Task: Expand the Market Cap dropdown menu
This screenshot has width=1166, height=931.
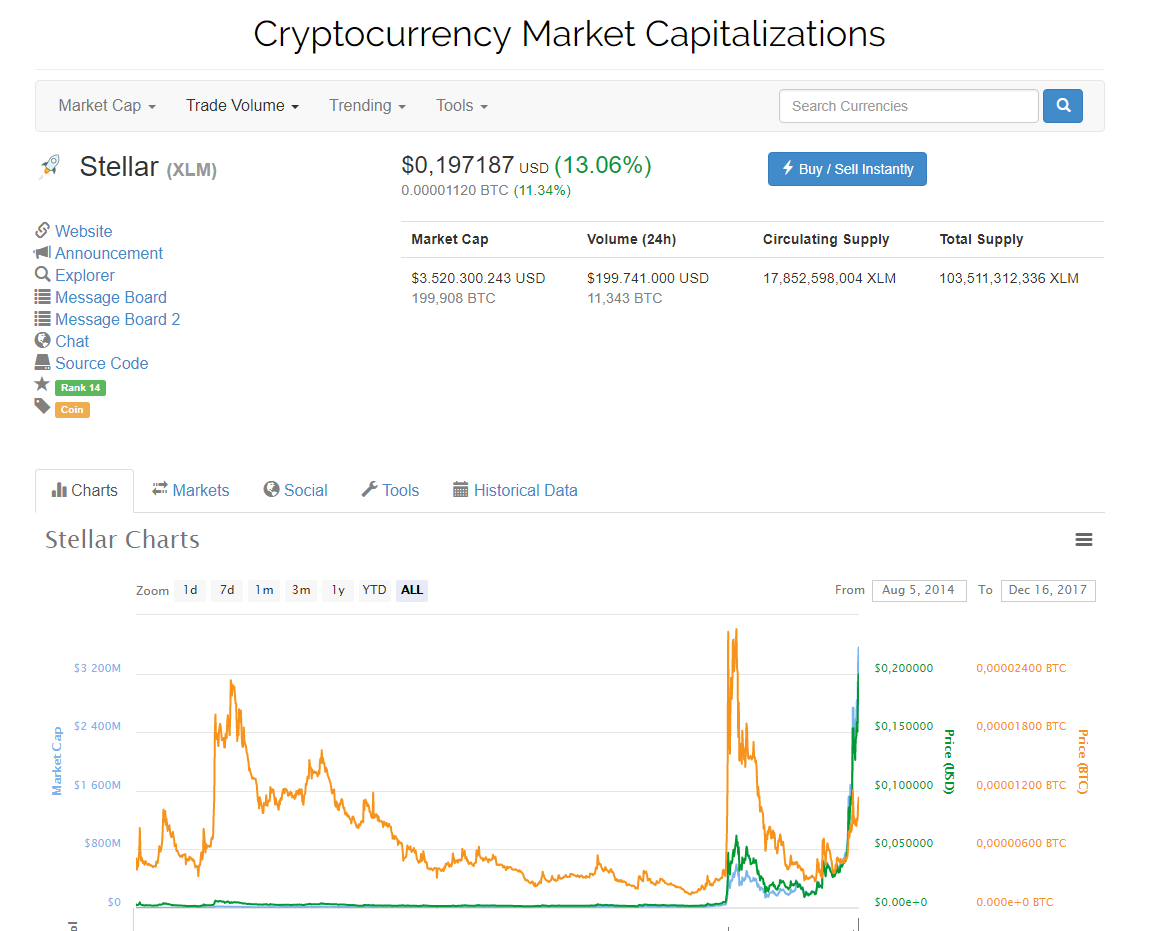Action: point(107,106)
